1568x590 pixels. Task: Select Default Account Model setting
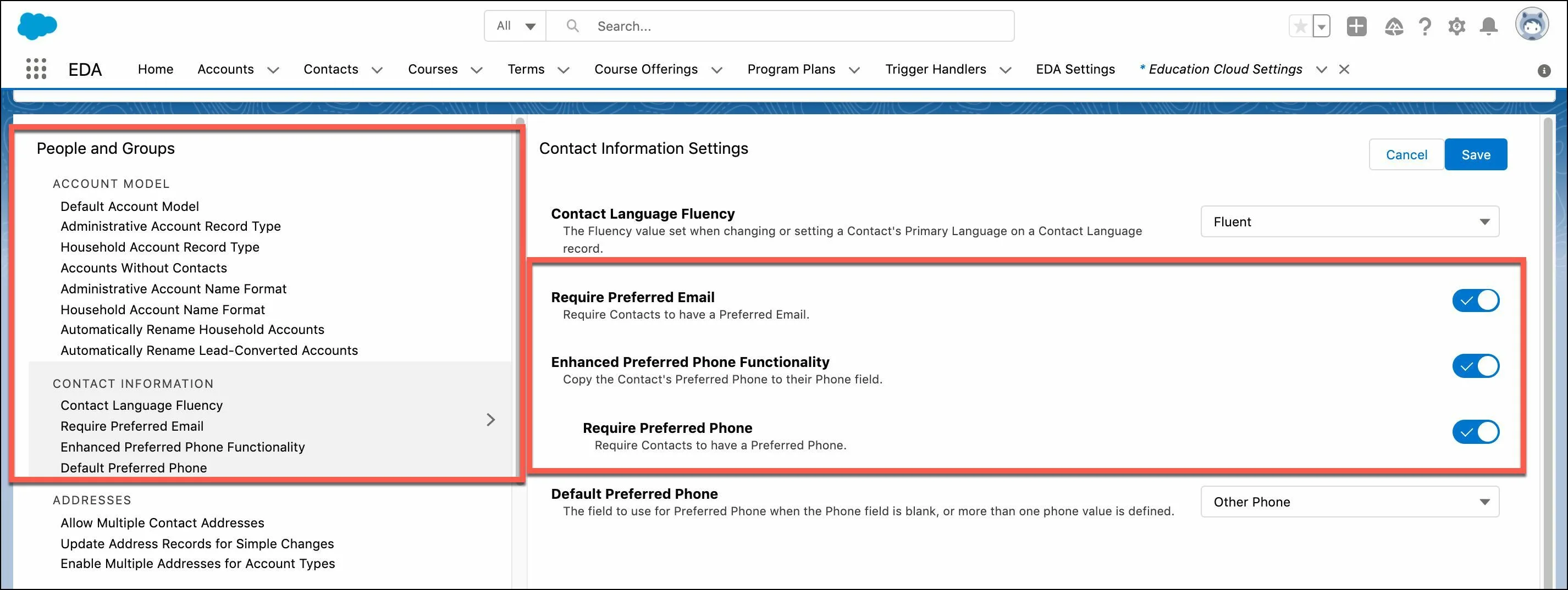(x=130, y=206)
